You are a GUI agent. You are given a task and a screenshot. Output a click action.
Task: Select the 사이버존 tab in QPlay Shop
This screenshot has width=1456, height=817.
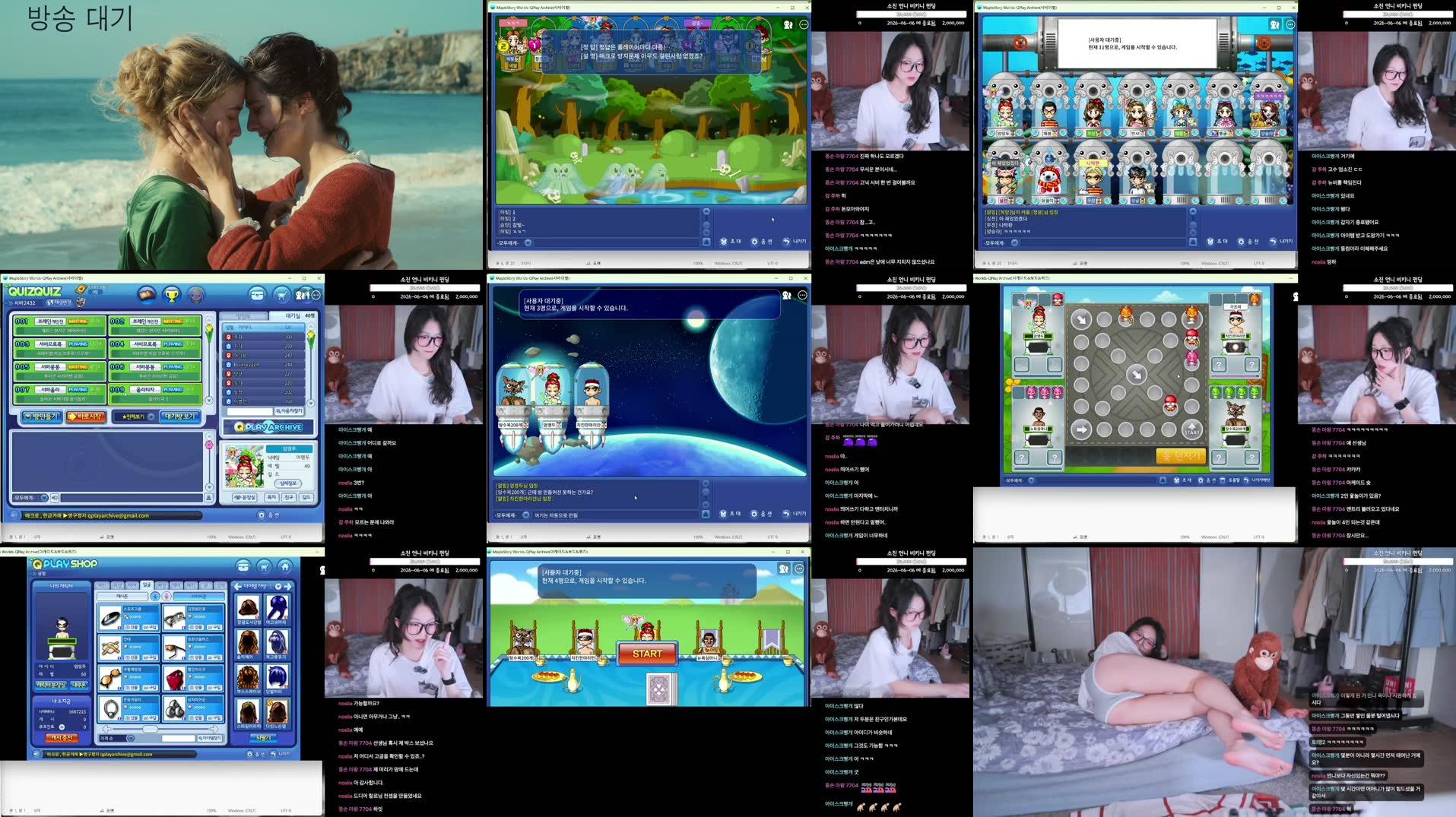(198, 597)
